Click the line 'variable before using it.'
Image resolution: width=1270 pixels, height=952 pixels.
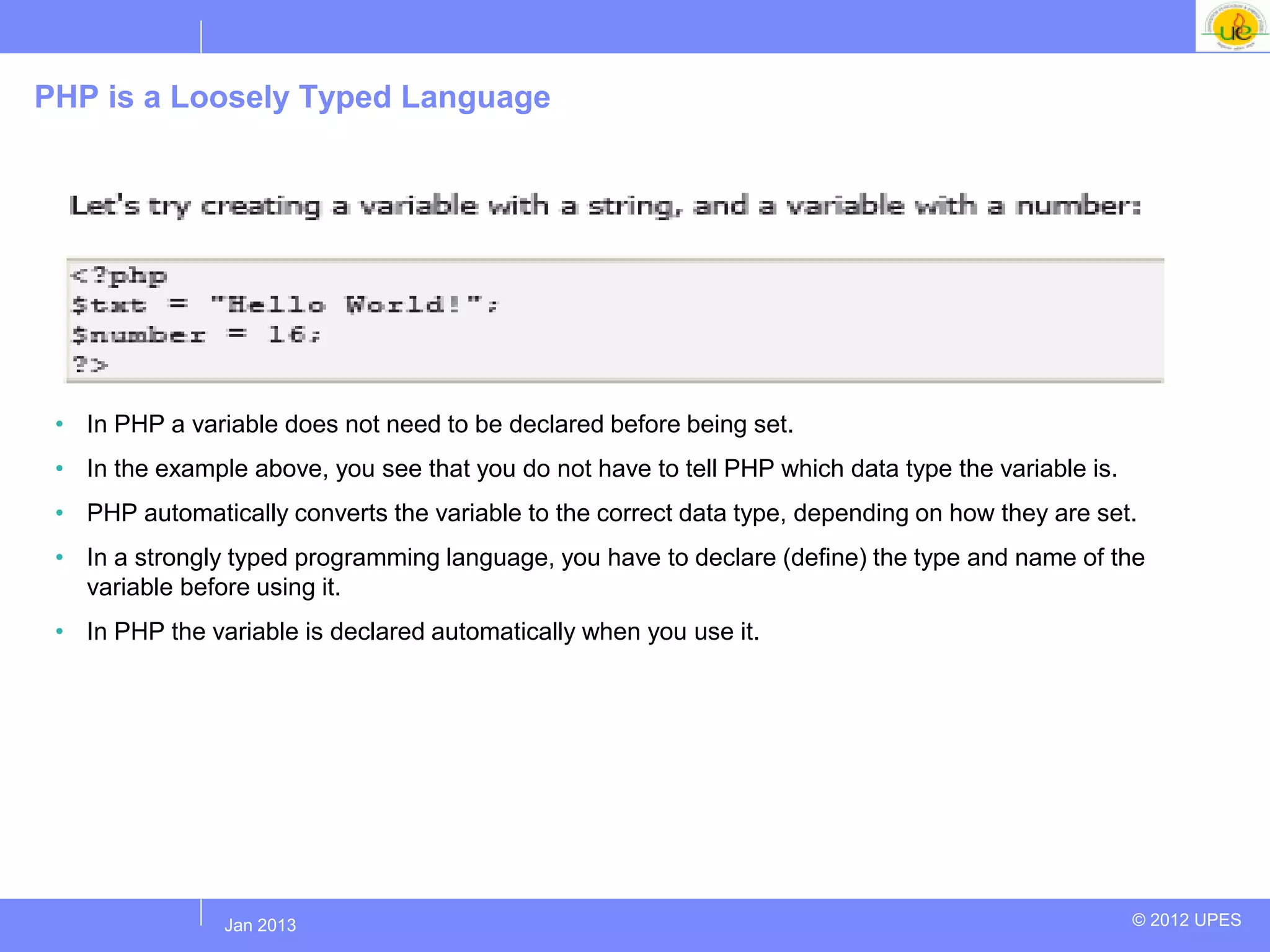pyautogui.click(x=214, y=588)
